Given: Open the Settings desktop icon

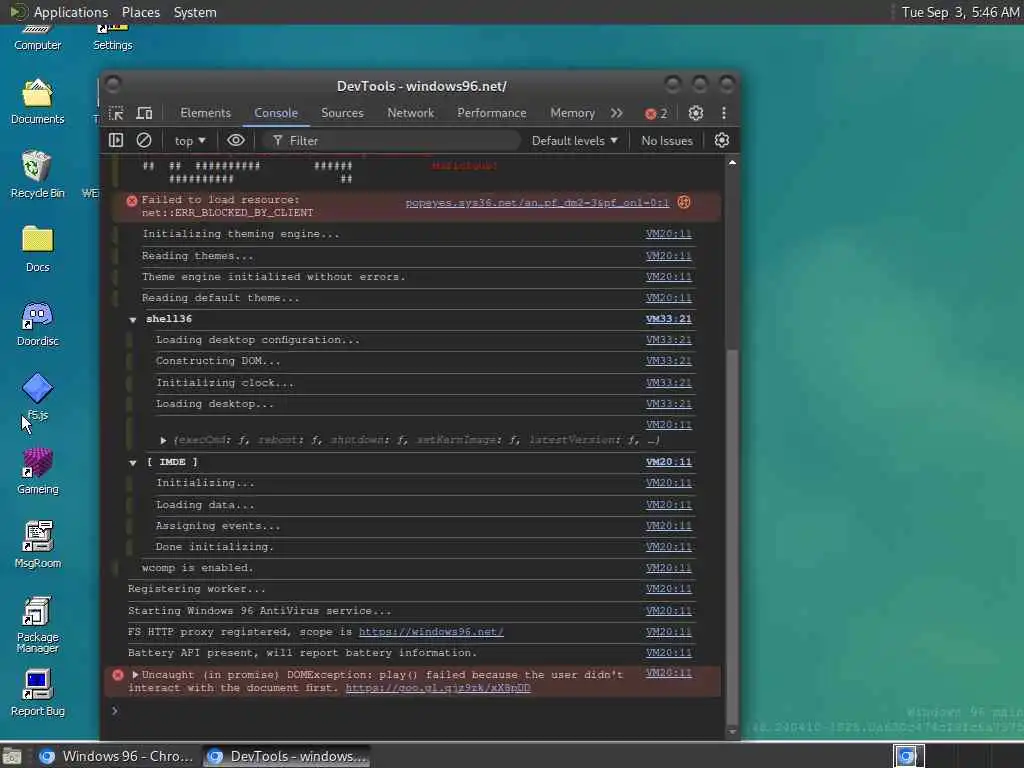Looking at the screenshot, I should (x=112, y=38).
